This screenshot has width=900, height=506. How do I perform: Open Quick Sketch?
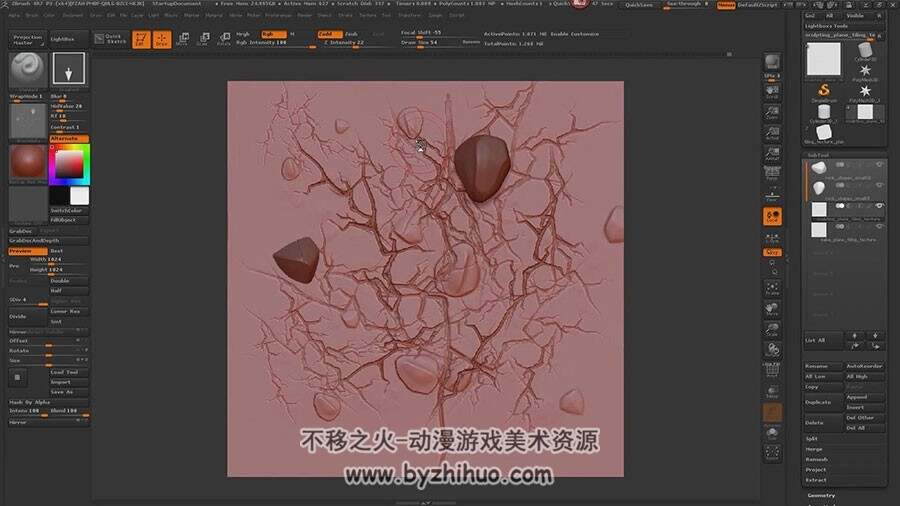[111, 39]
